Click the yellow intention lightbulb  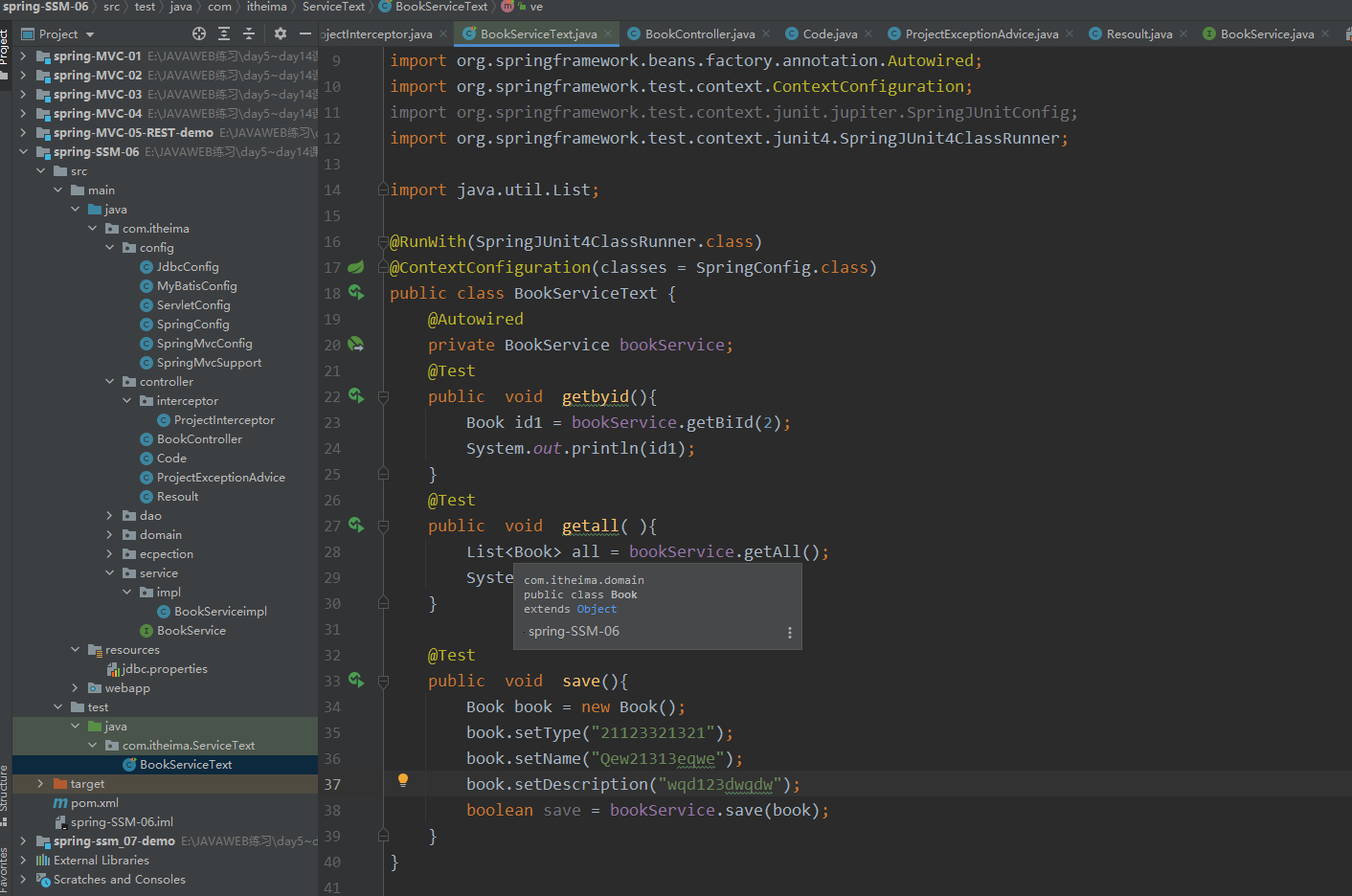point(403,781)
